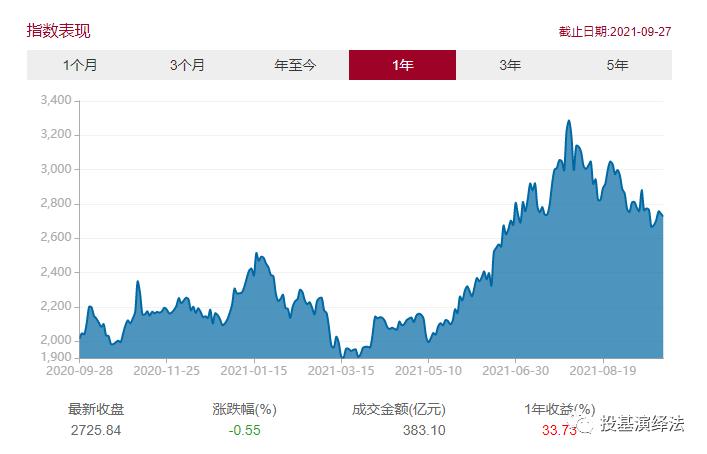Click the x-axis date 2020-11-25
This screenshot has height=454, width=707.
tap(167, 371)
